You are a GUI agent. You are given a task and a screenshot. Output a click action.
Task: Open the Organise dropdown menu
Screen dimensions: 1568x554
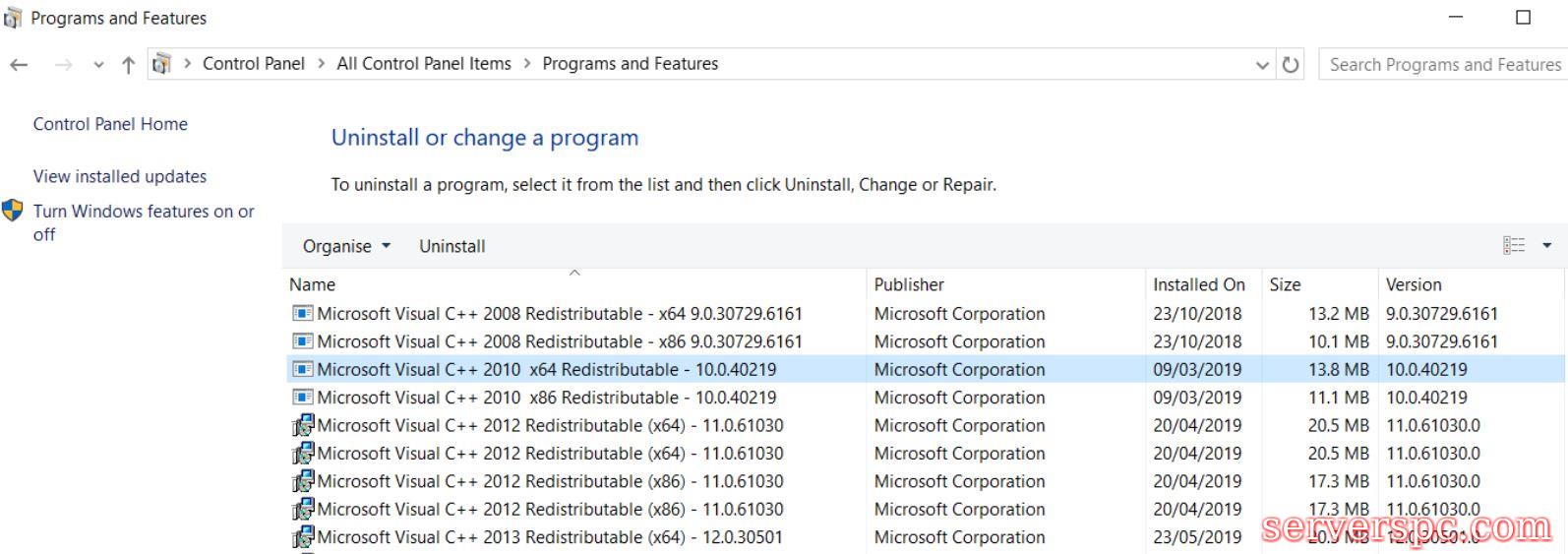coord(346,246)
